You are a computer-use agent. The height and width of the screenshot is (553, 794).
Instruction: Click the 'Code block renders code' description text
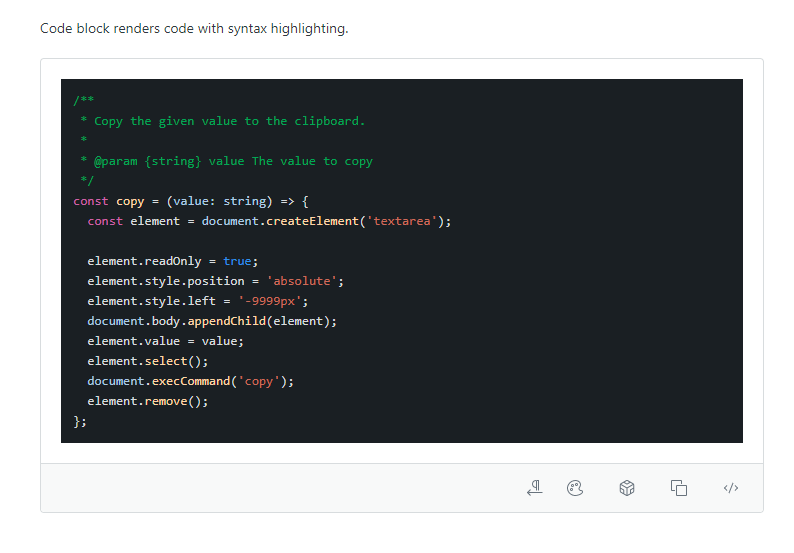(194, 28)
